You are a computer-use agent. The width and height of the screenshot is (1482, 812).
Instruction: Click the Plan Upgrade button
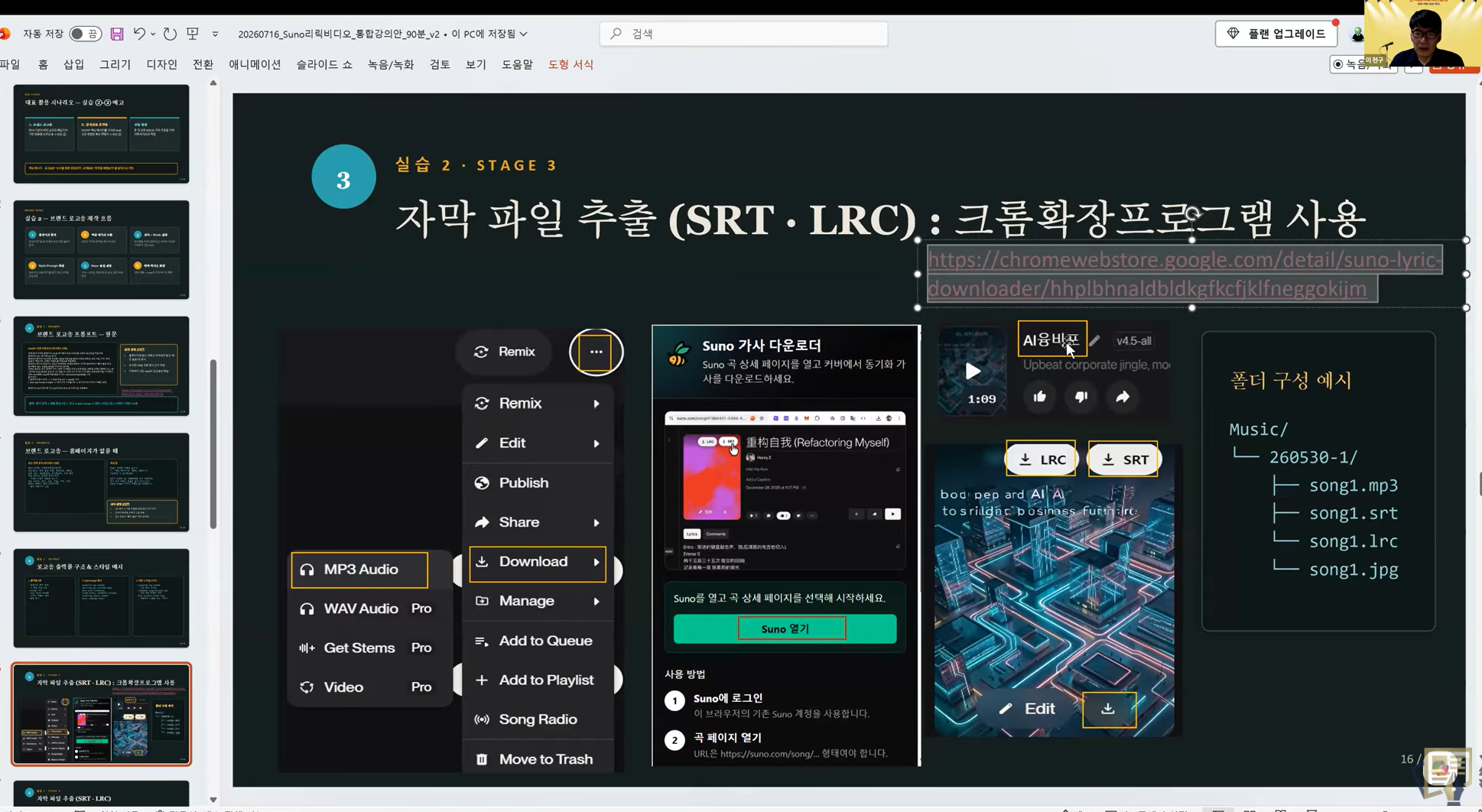(x=1276, y=34)
